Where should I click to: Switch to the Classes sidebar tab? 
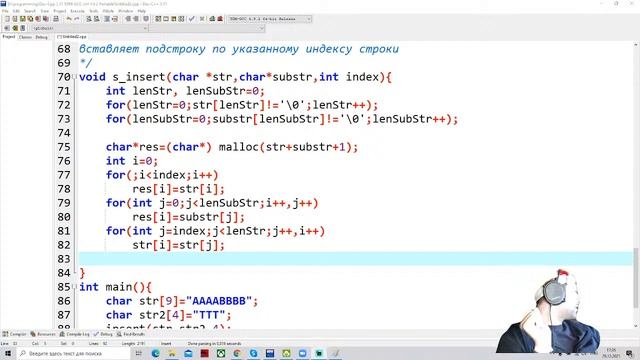25,37
